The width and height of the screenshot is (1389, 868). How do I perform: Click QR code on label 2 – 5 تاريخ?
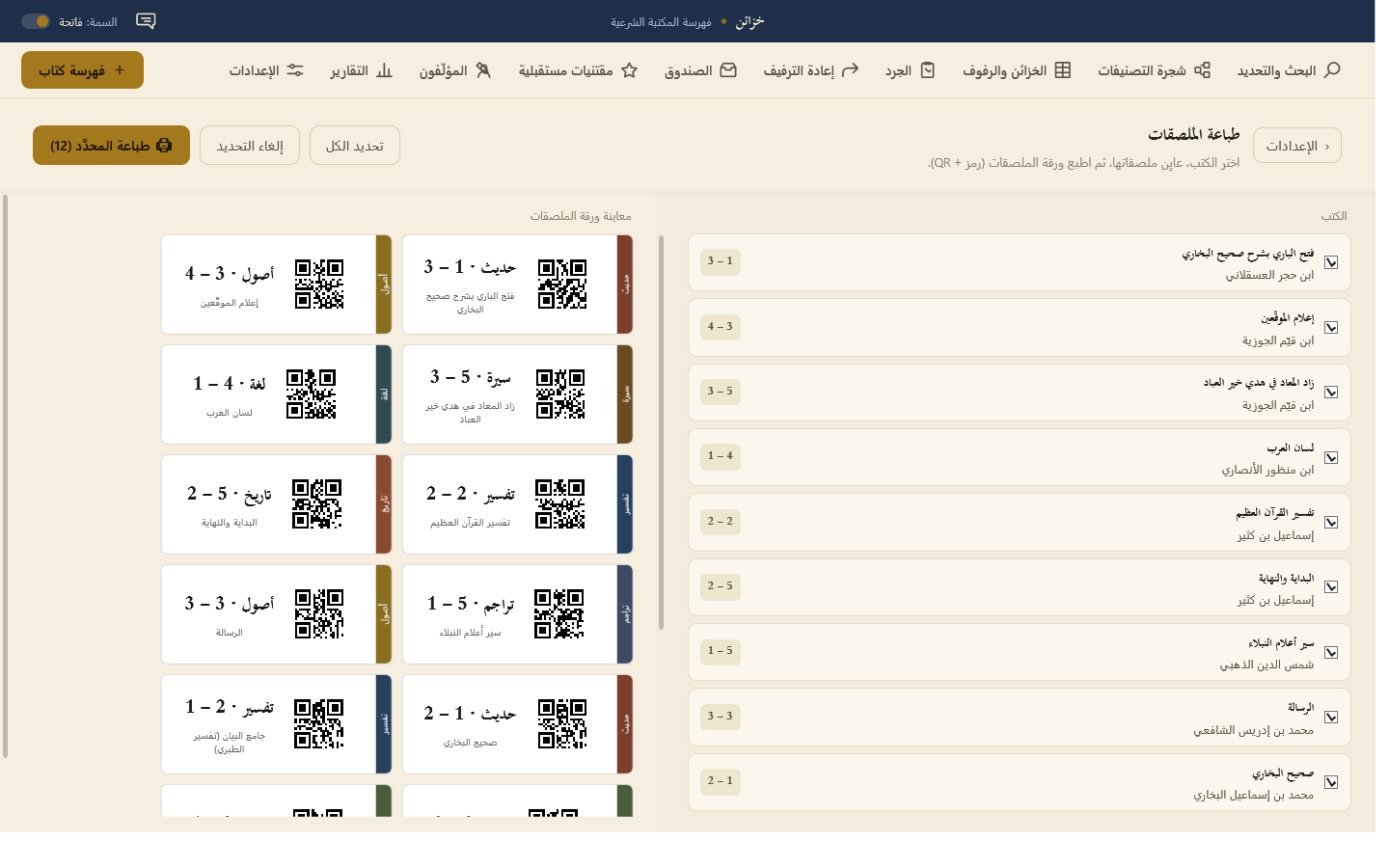[317, 503]
